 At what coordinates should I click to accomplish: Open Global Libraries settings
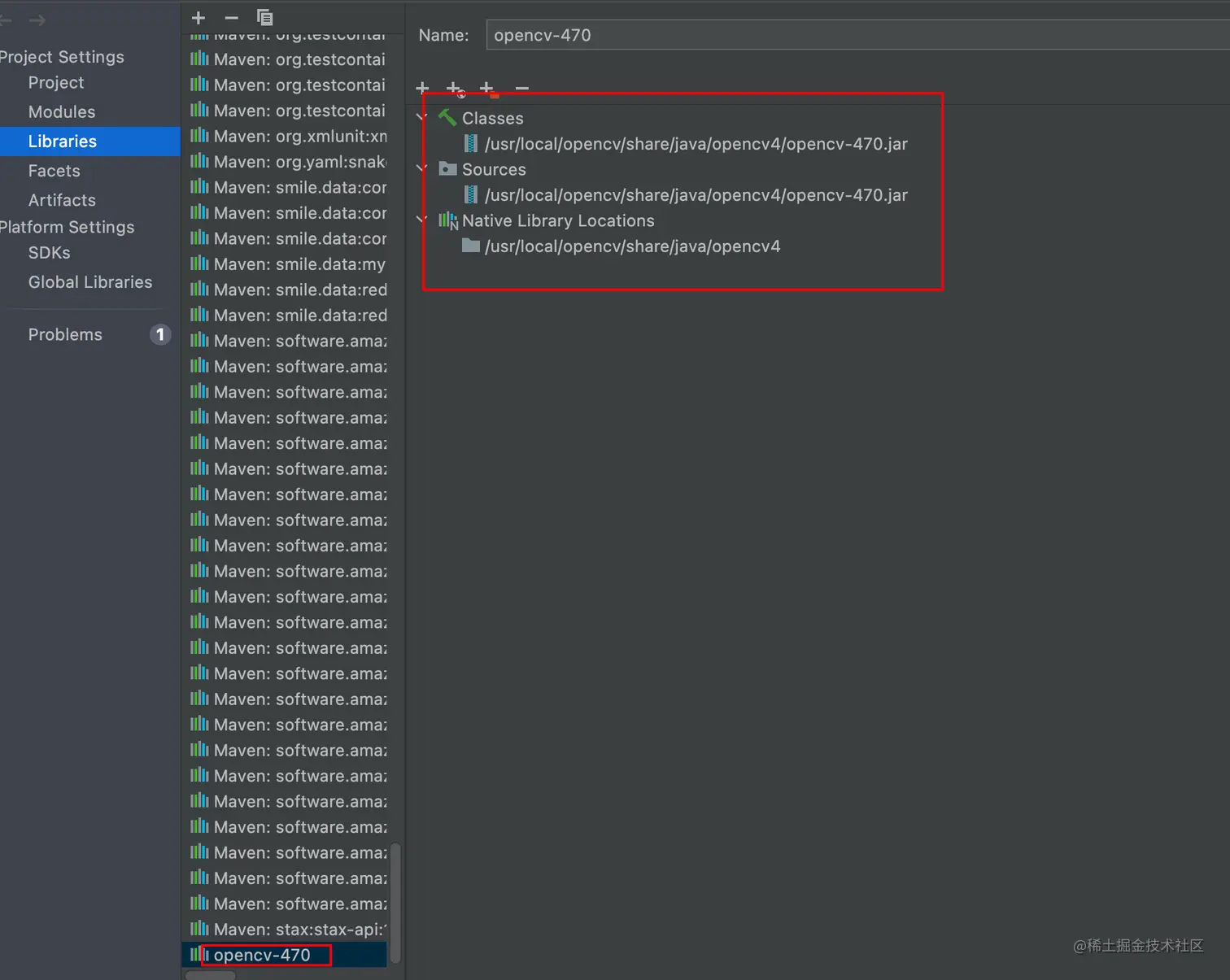point(90,282)
